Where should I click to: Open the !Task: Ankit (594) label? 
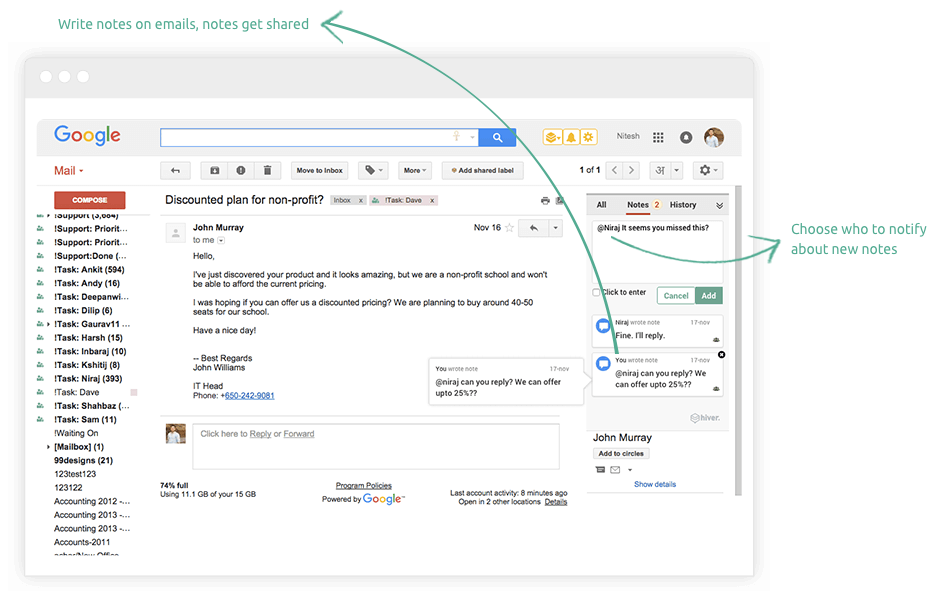click(89, 270)
